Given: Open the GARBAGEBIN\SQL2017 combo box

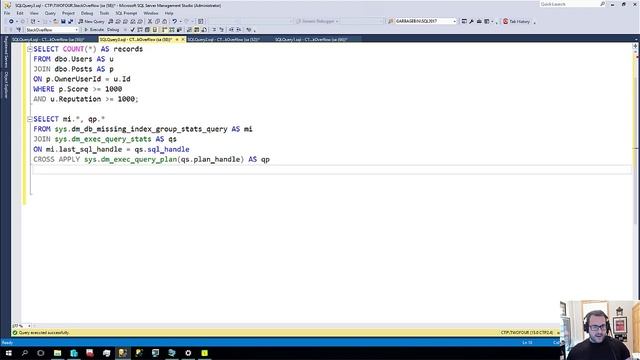Looking at the screenshot, I should click(x=425, y=21).
